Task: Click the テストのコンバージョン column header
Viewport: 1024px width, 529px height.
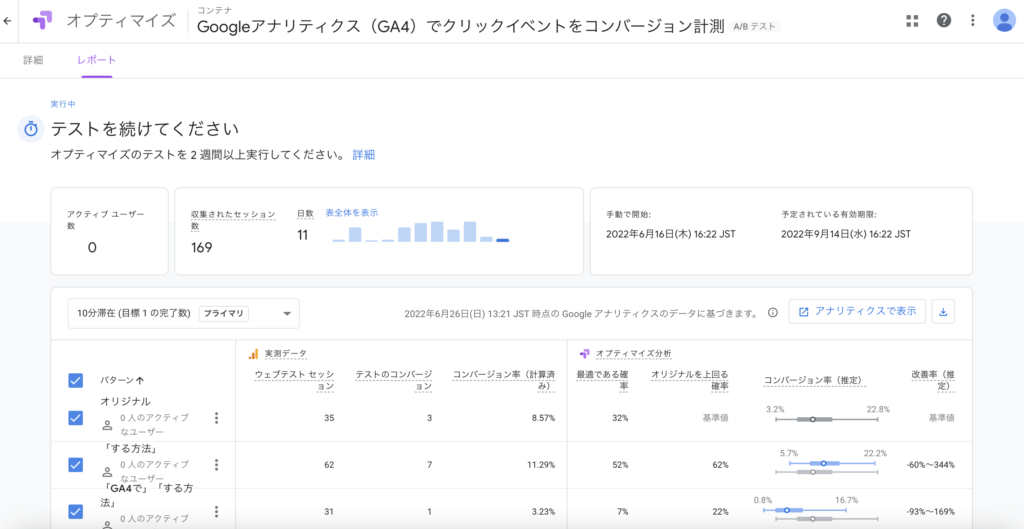Action: 394,380
